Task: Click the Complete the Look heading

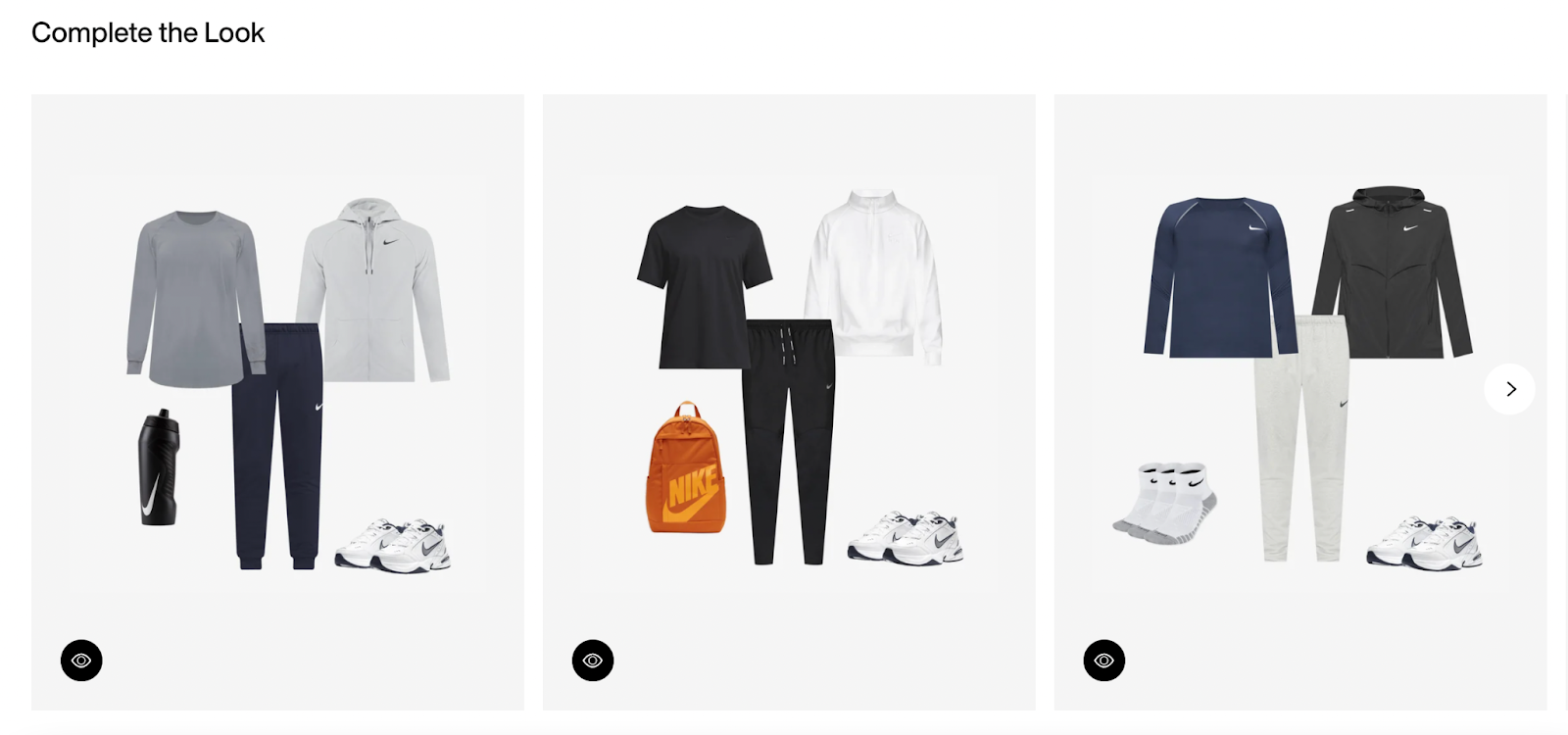Action: point(148,32)
